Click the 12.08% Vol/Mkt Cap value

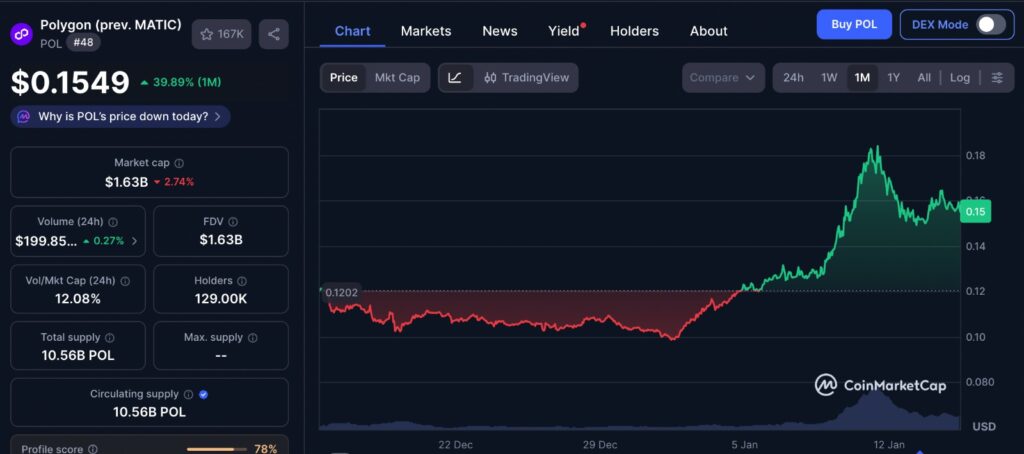pyautogui.click(x=78, y=299)
